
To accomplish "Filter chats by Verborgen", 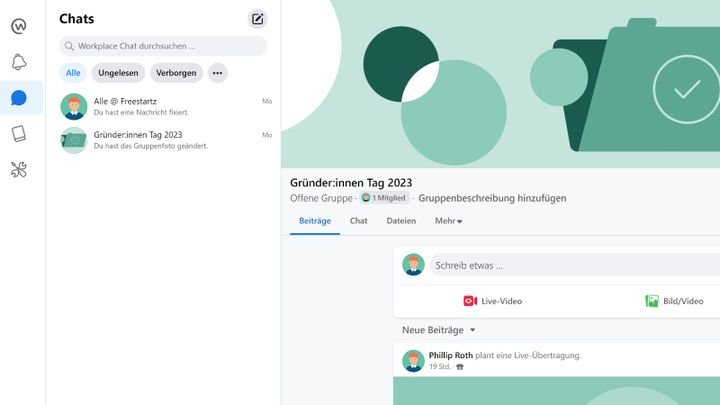I will point(176,73).
